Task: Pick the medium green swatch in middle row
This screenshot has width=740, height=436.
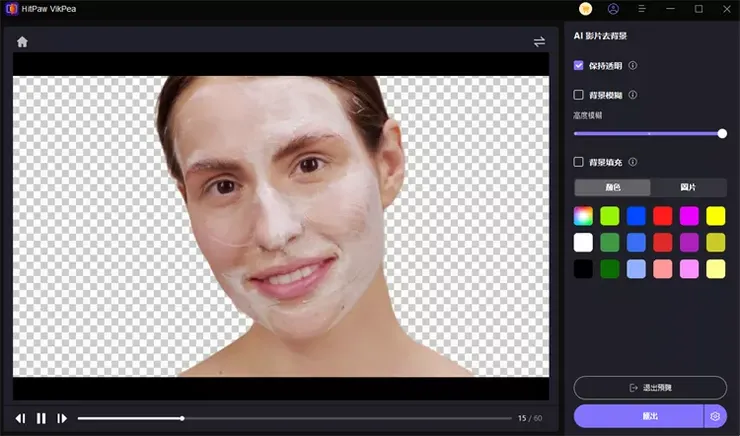Action: 610,243
